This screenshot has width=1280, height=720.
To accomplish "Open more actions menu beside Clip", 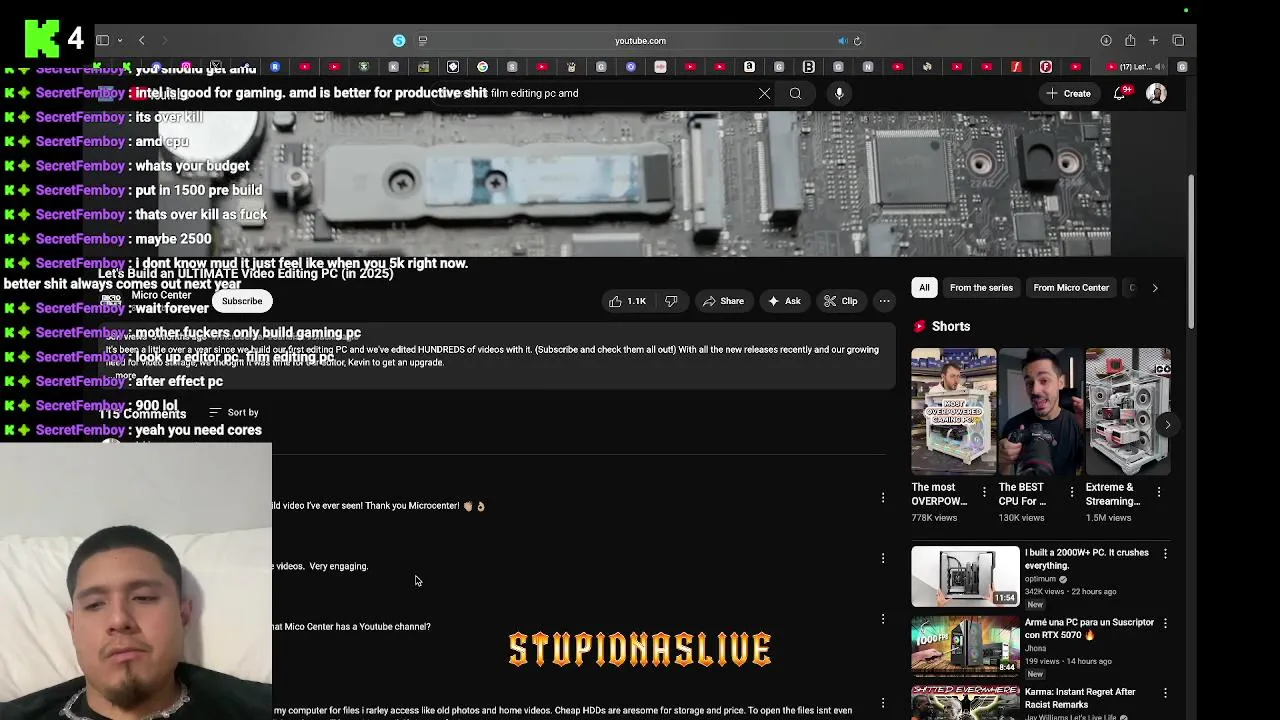I will tap(884, 301).
